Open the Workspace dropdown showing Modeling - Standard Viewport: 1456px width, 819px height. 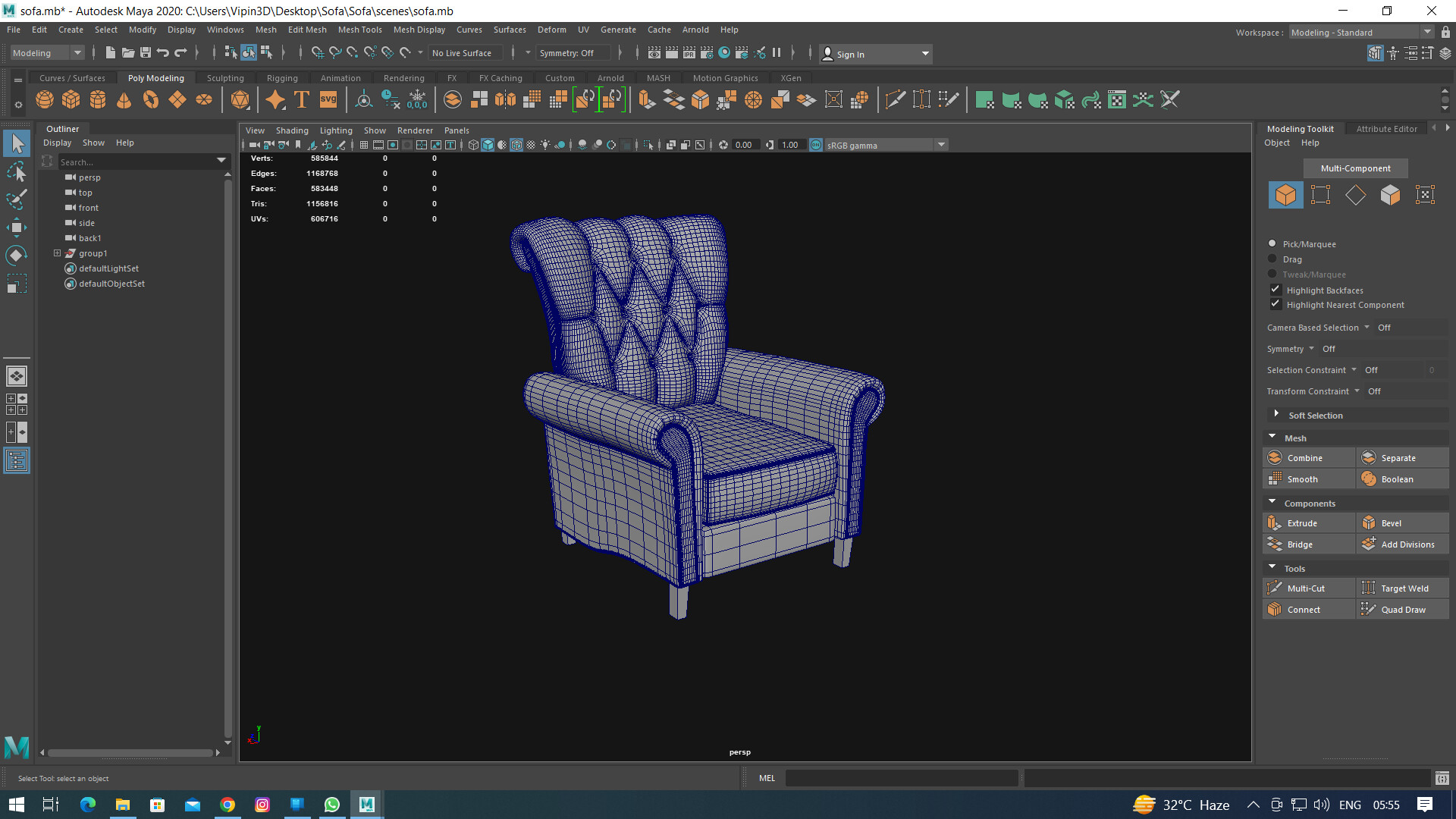coord(1429,32)
